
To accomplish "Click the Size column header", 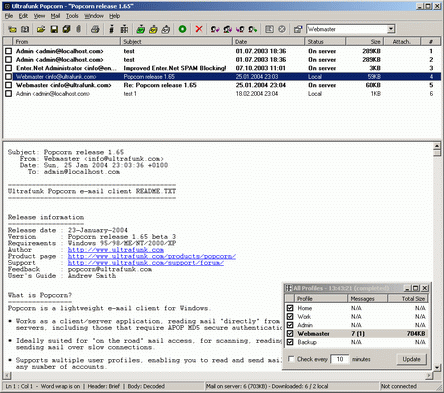I will tap(364, 42).
